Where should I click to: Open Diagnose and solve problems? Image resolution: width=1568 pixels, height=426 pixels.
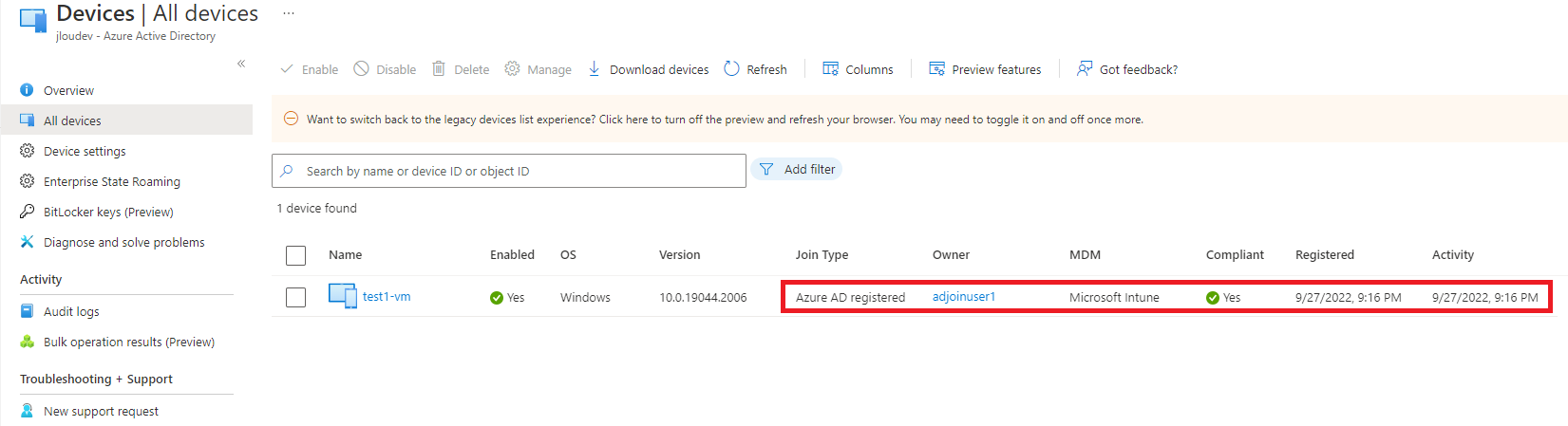click(x=126, y=242)
